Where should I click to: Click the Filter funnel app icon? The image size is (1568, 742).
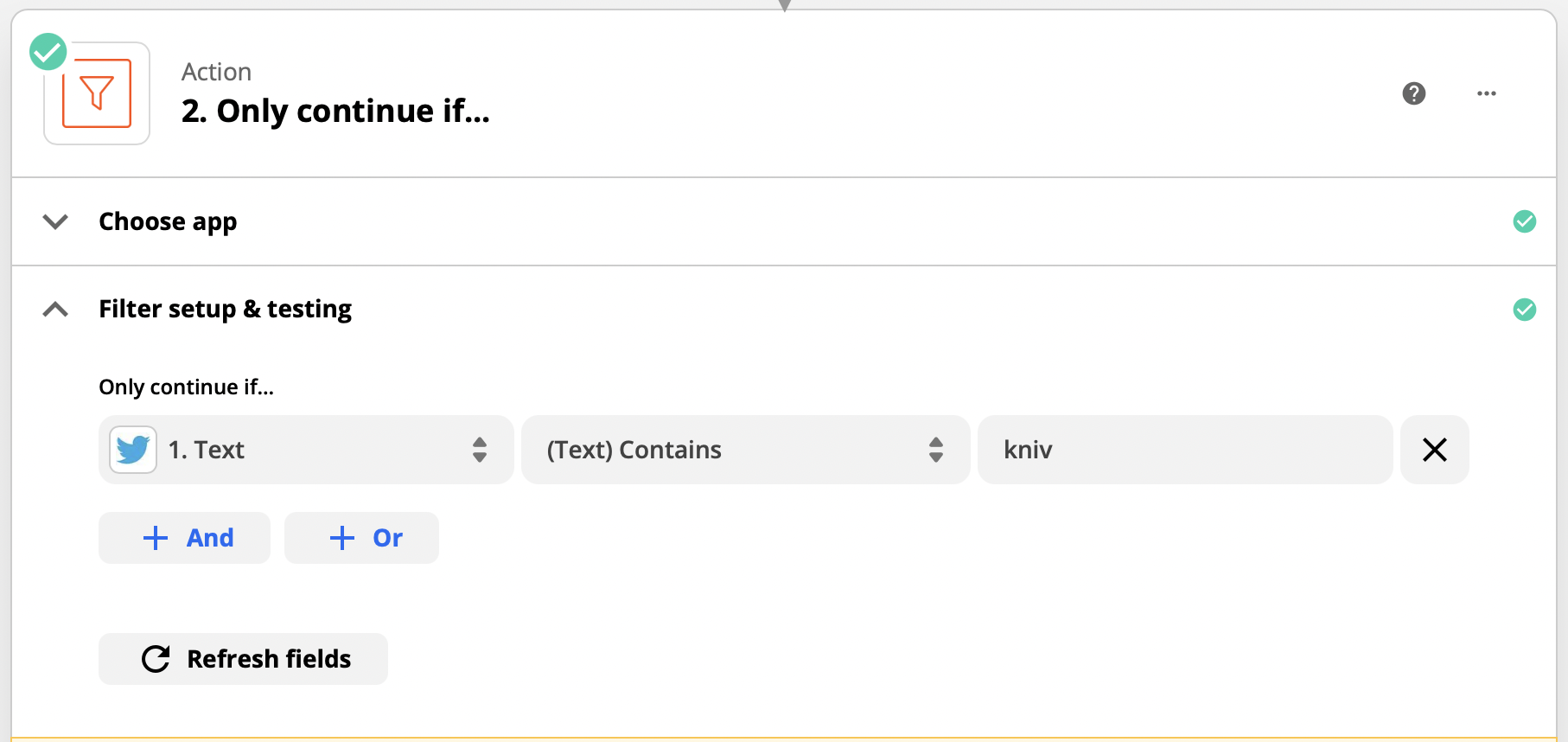(97, 93)
